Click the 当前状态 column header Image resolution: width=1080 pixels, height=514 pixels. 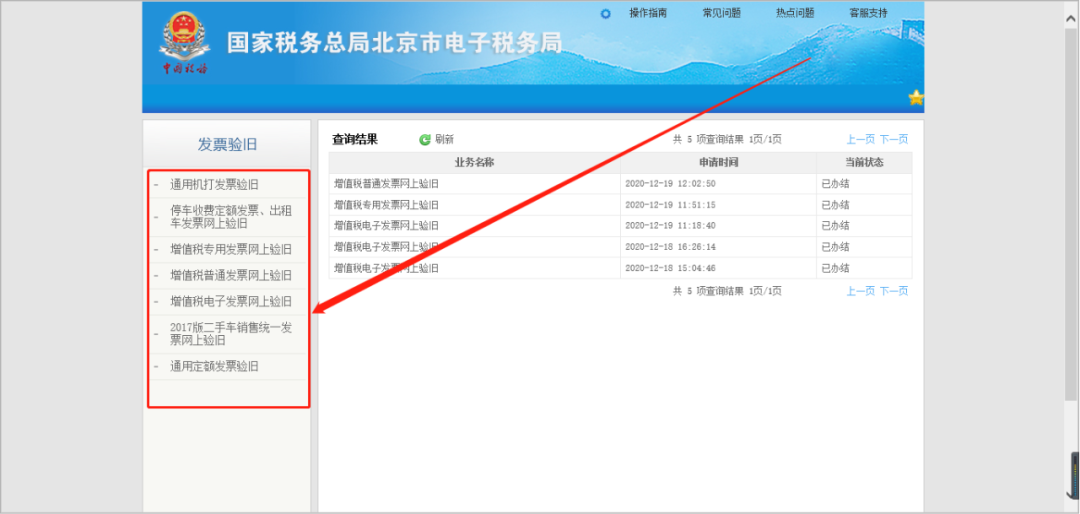864,163
